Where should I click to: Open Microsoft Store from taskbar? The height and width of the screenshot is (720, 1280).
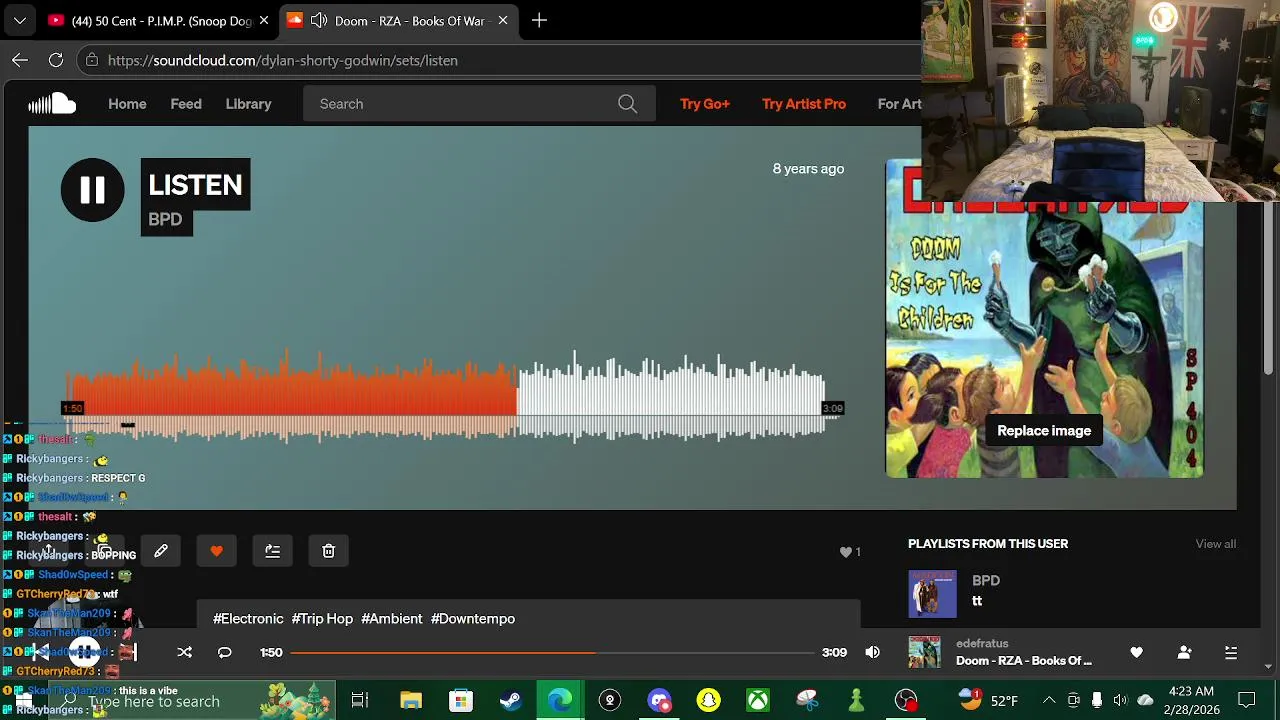coord(460,700)
